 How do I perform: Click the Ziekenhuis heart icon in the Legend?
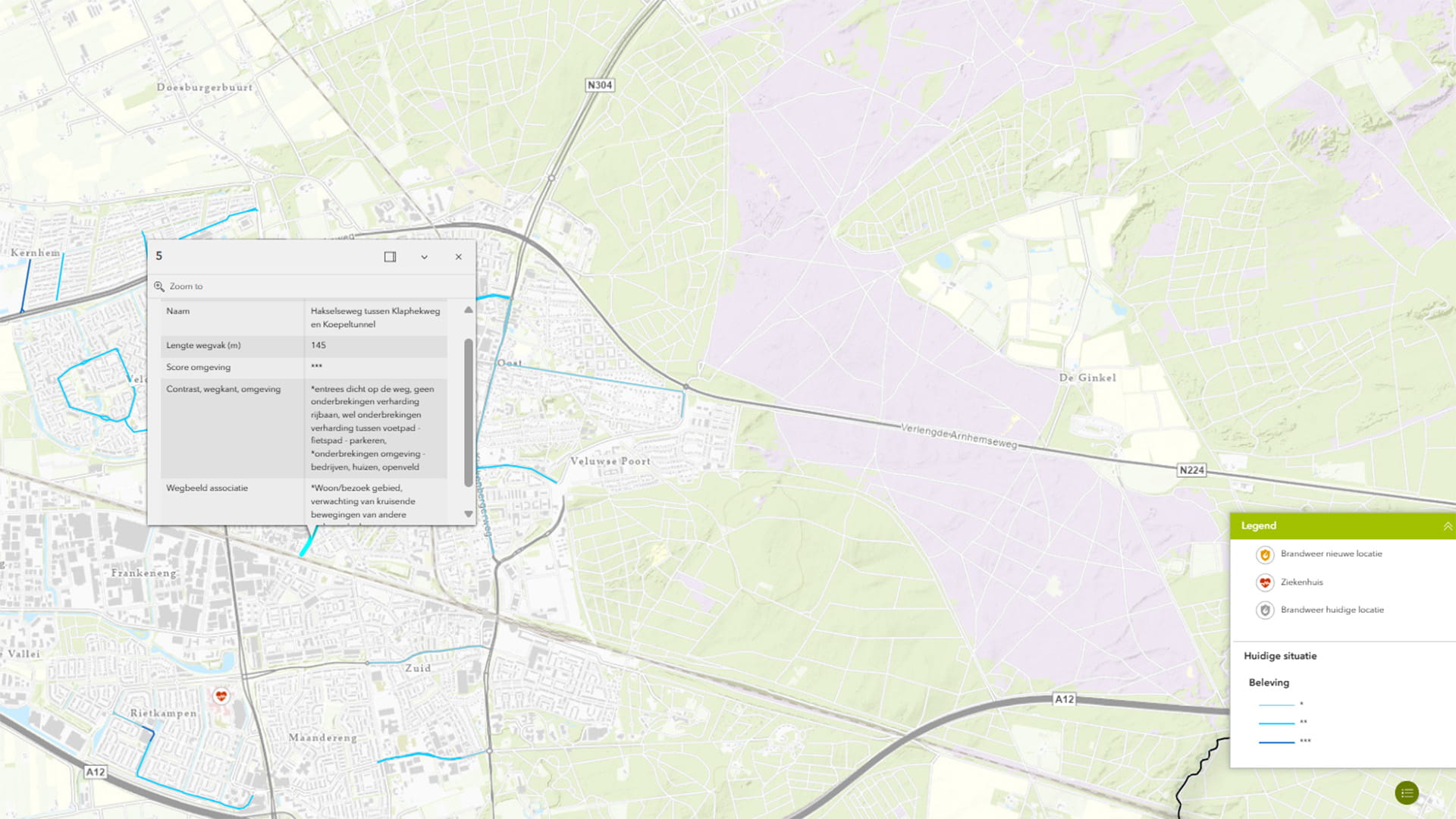(x=1265, y=582)
